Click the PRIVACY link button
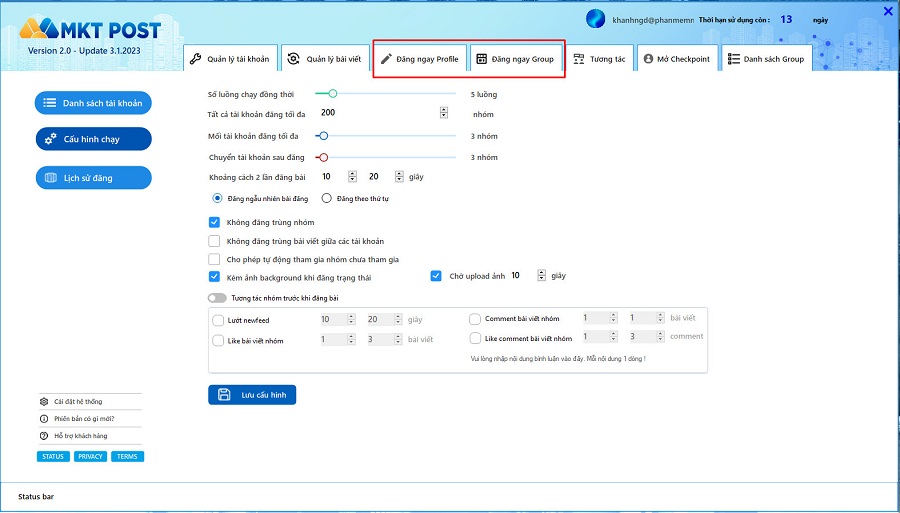The width and height of the screenshot is (900, 513). pos(91,457)
